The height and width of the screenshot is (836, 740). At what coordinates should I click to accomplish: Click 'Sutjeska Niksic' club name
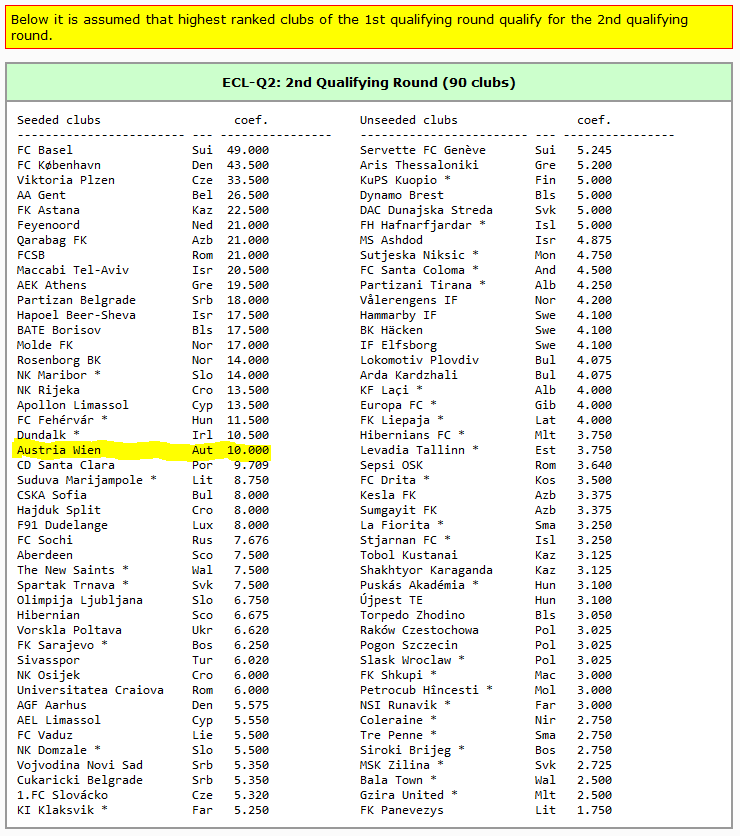[x=412, y=255]
